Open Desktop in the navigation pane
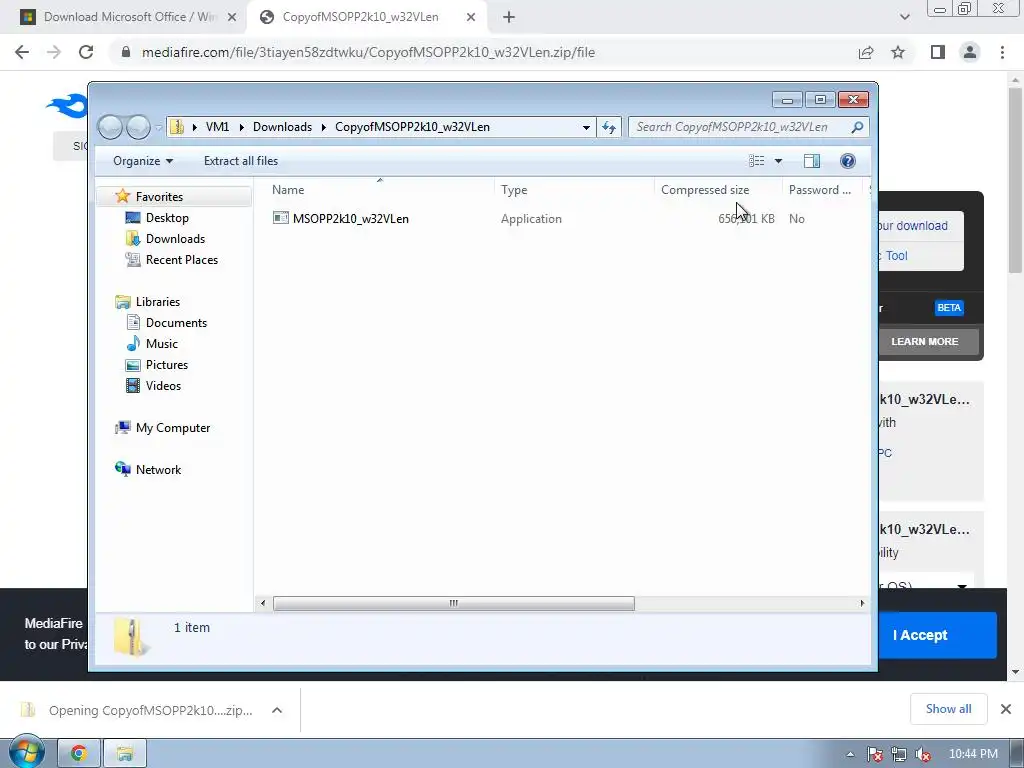The image size is (1024, 768). pyautogui.click(x=167, y=217)
